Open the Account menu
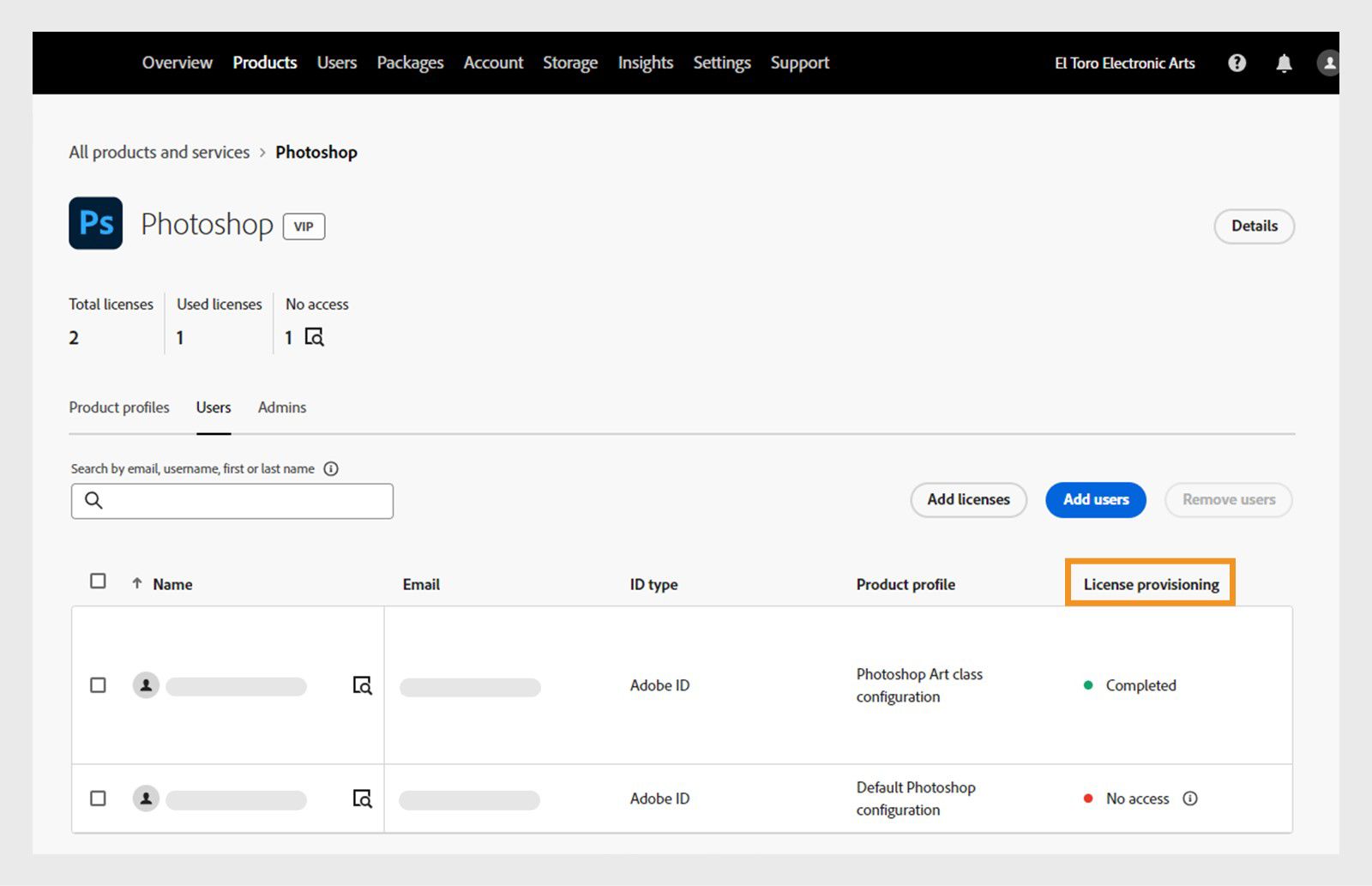This screenshot has height=886, width=1372. coord(493,63)
